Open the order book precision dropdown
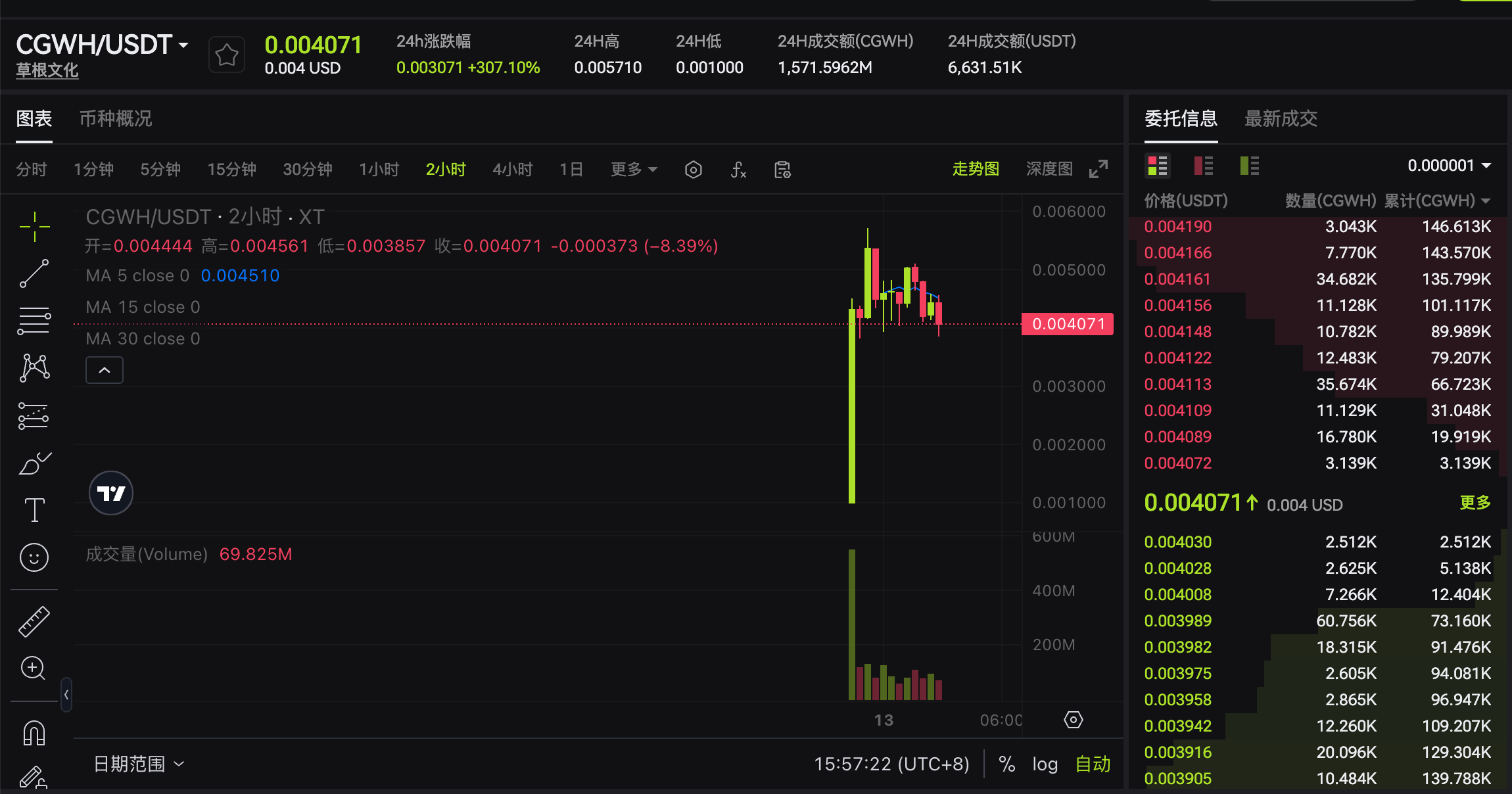Image resolution: width=1512 pixels, height=794 pixels. pyautogui.click(x=1450, y=165)
